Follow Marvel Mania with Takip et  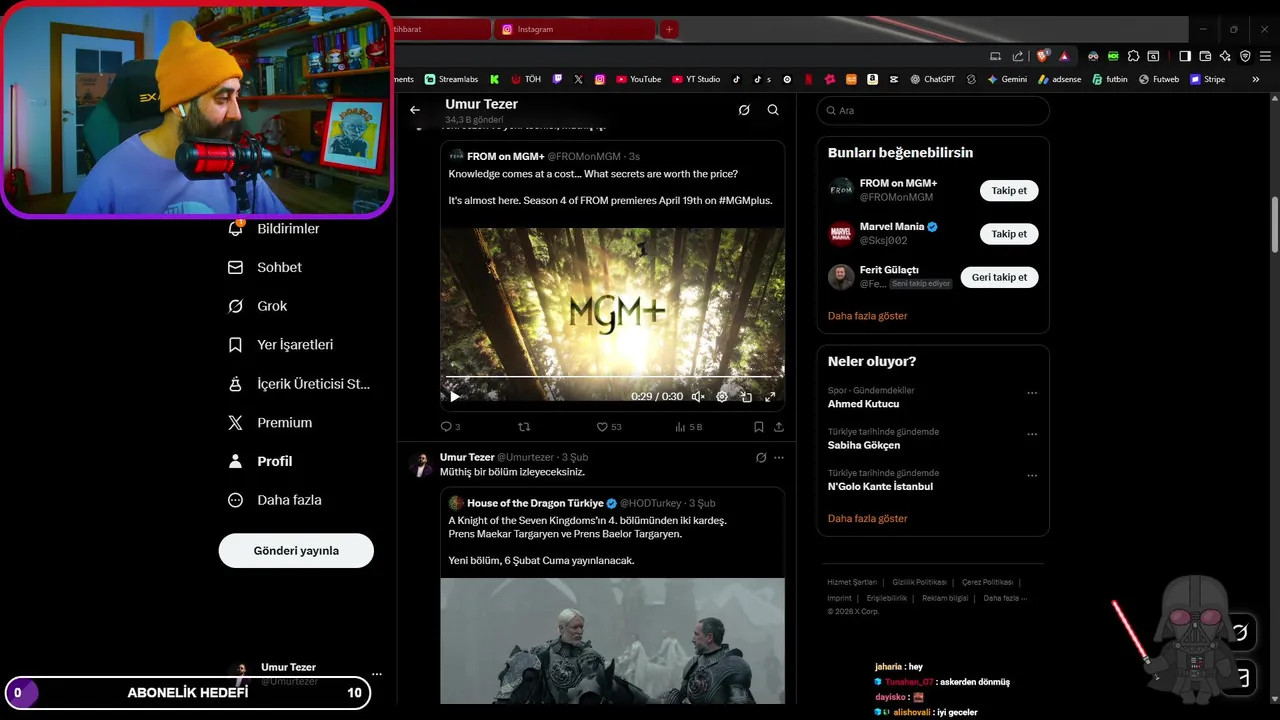pyautogui.click(x=1009, y=234)
